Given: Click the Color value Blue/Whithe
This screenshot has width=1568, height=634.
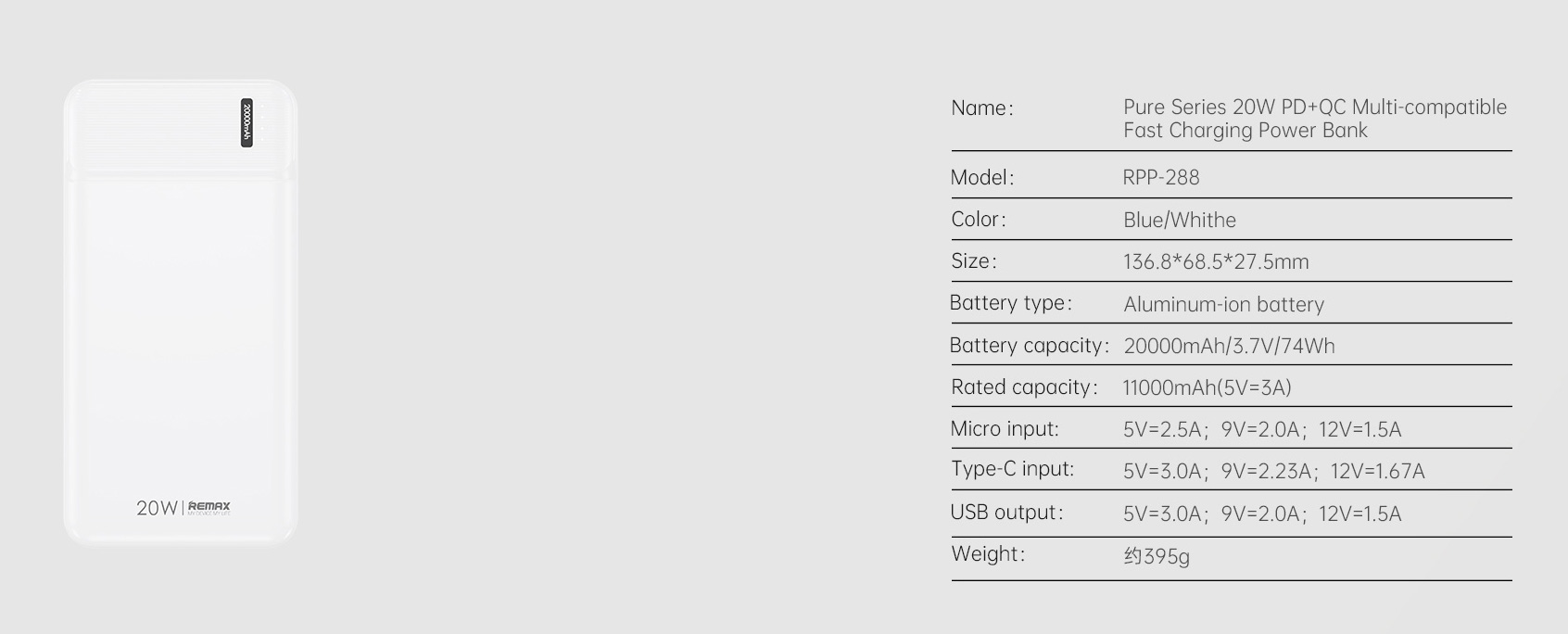Looking at the screenshot, I should 1180,220.
